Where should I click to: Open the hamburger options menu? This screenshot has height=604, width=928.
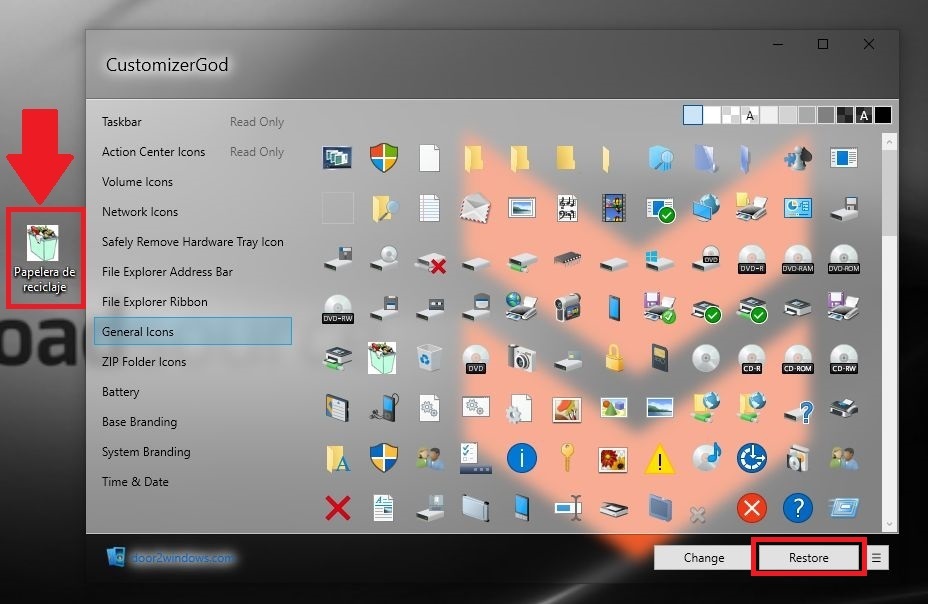[x=877, y=557]
